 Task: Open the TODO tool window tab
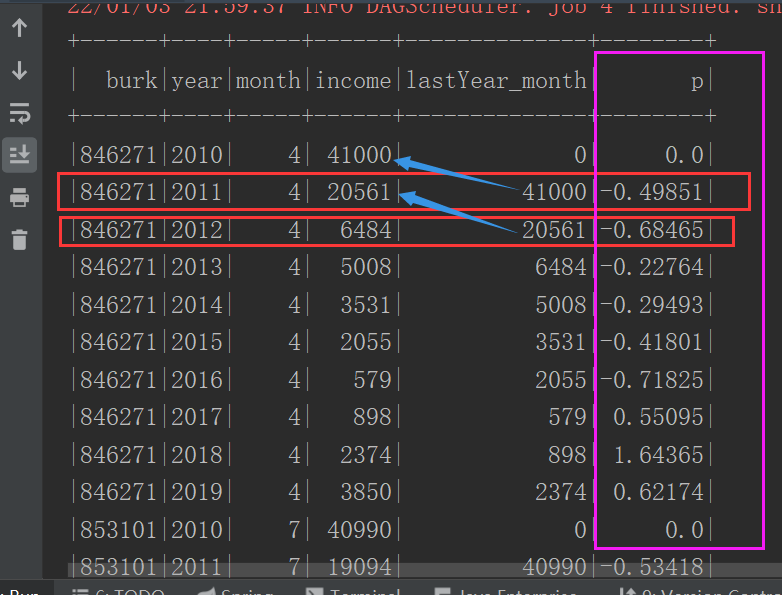click(119, 592)
